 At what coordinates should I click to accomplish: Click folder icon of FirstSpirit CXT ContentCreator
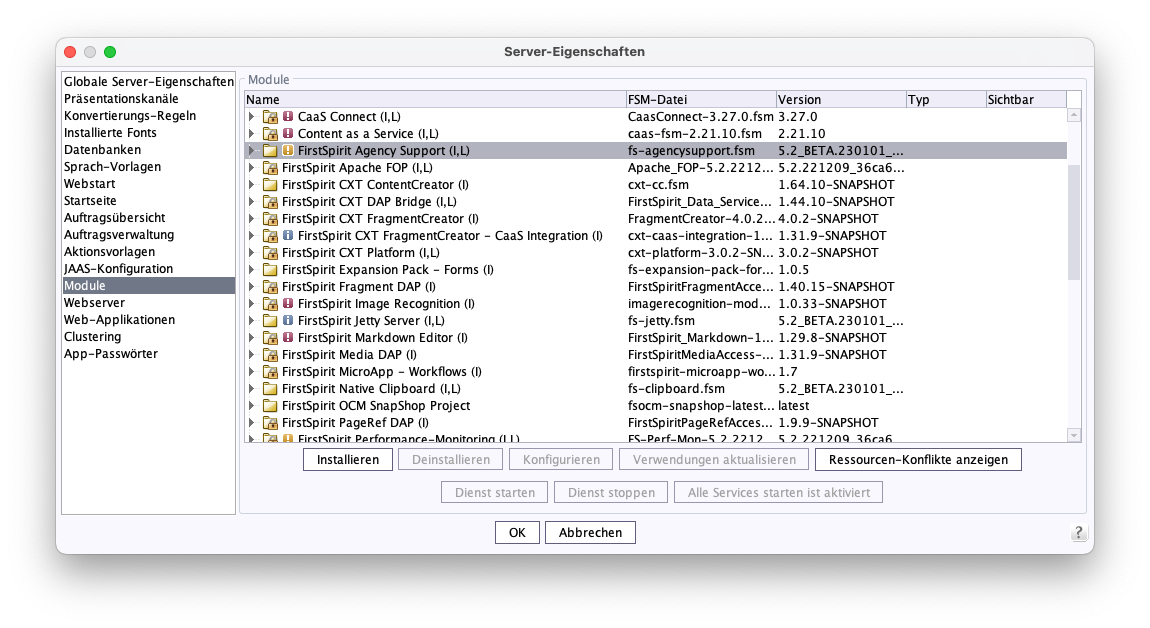(270, 184)
